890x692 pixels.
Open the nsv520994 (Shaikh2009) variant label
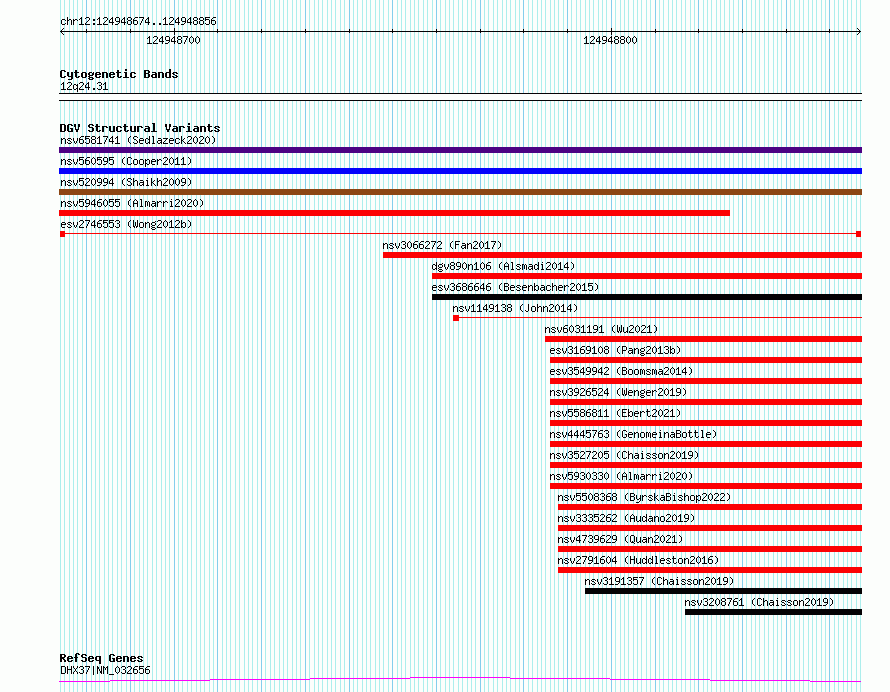(x=126, y=182)
